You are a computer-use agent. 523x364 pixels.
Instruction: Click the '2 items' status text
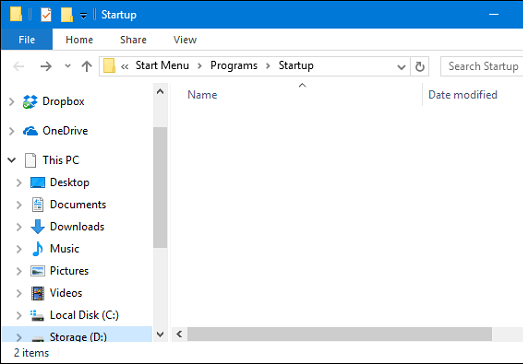point(31,353)
